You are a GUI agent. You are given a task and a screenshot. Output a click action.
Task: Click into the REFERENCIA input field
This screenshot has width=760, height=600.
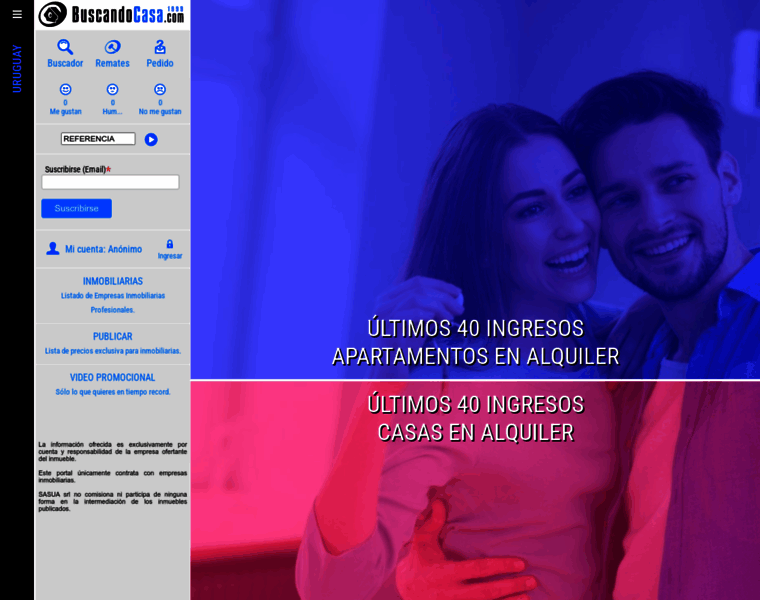pyautogui.click(x=98, y=139)
